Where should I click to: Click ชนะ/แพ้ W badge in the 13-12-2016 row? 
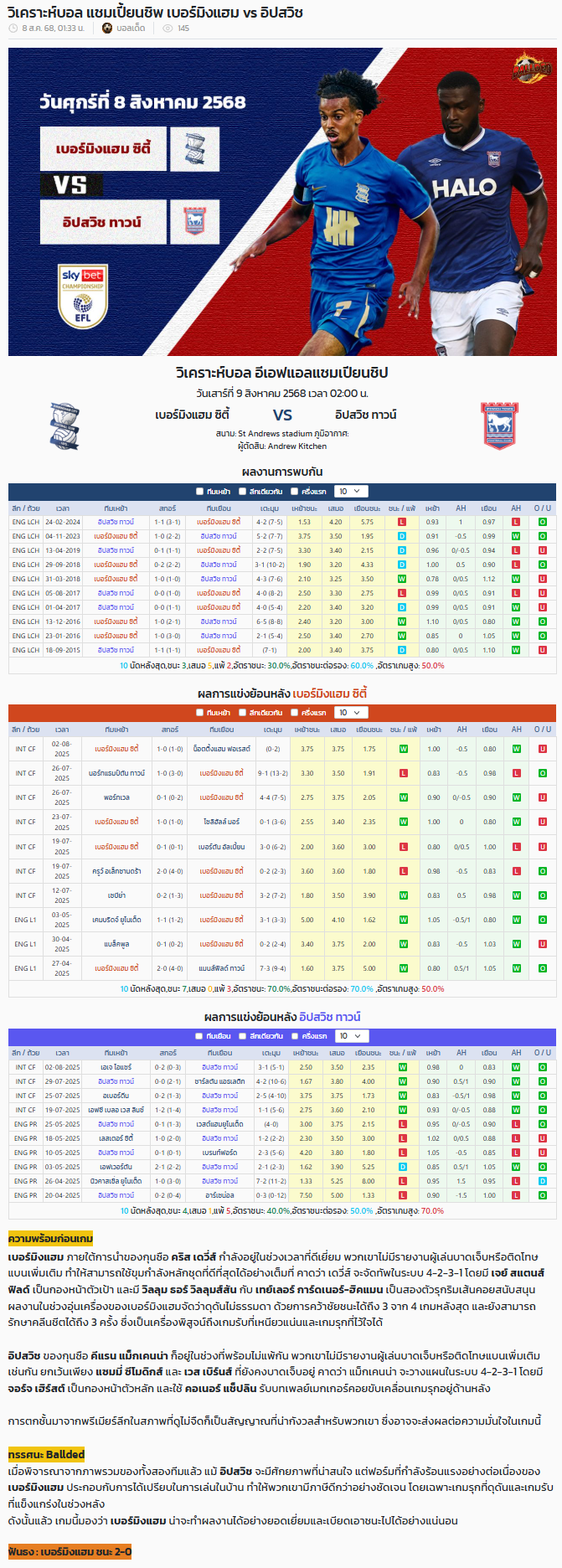coord(402,622)
